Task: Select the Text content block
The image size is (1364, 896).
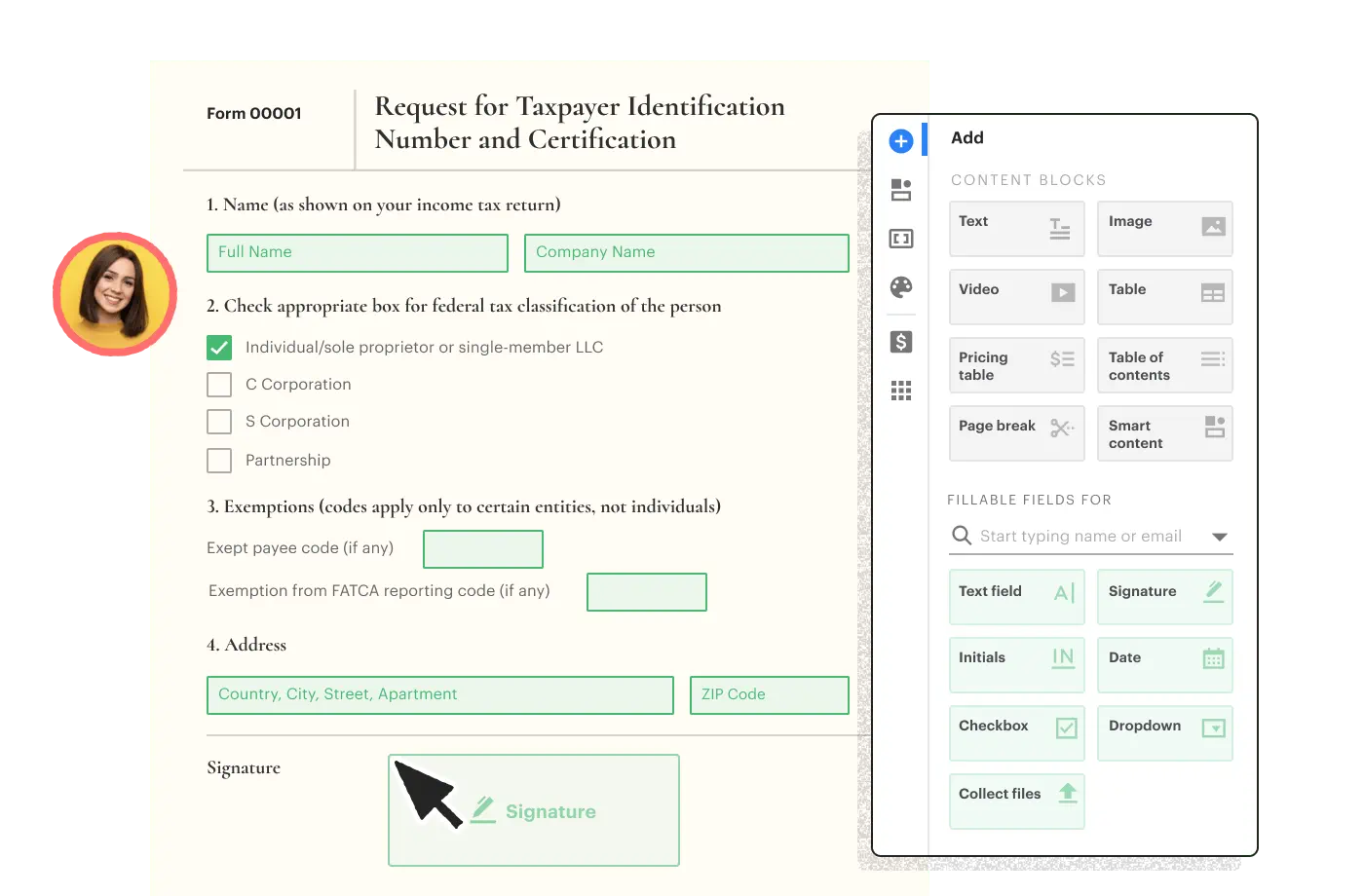Action: 1017,229
